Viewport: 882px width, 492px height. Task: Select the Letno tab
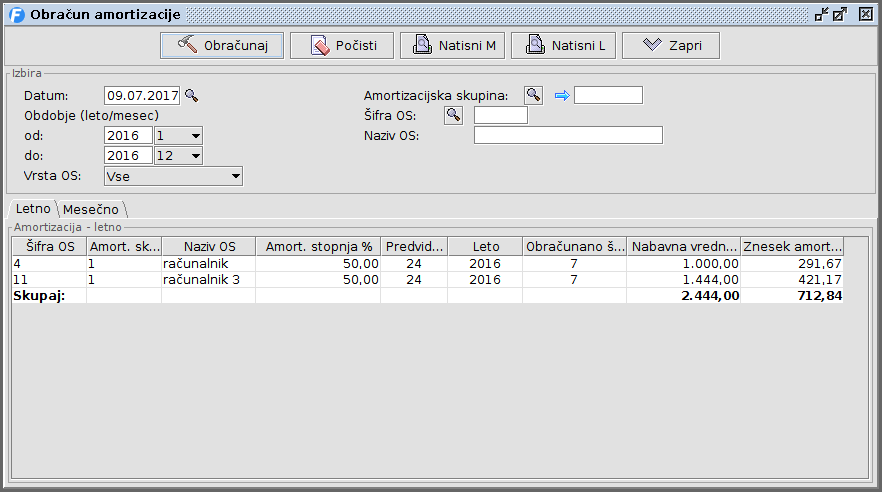point(32,210)
